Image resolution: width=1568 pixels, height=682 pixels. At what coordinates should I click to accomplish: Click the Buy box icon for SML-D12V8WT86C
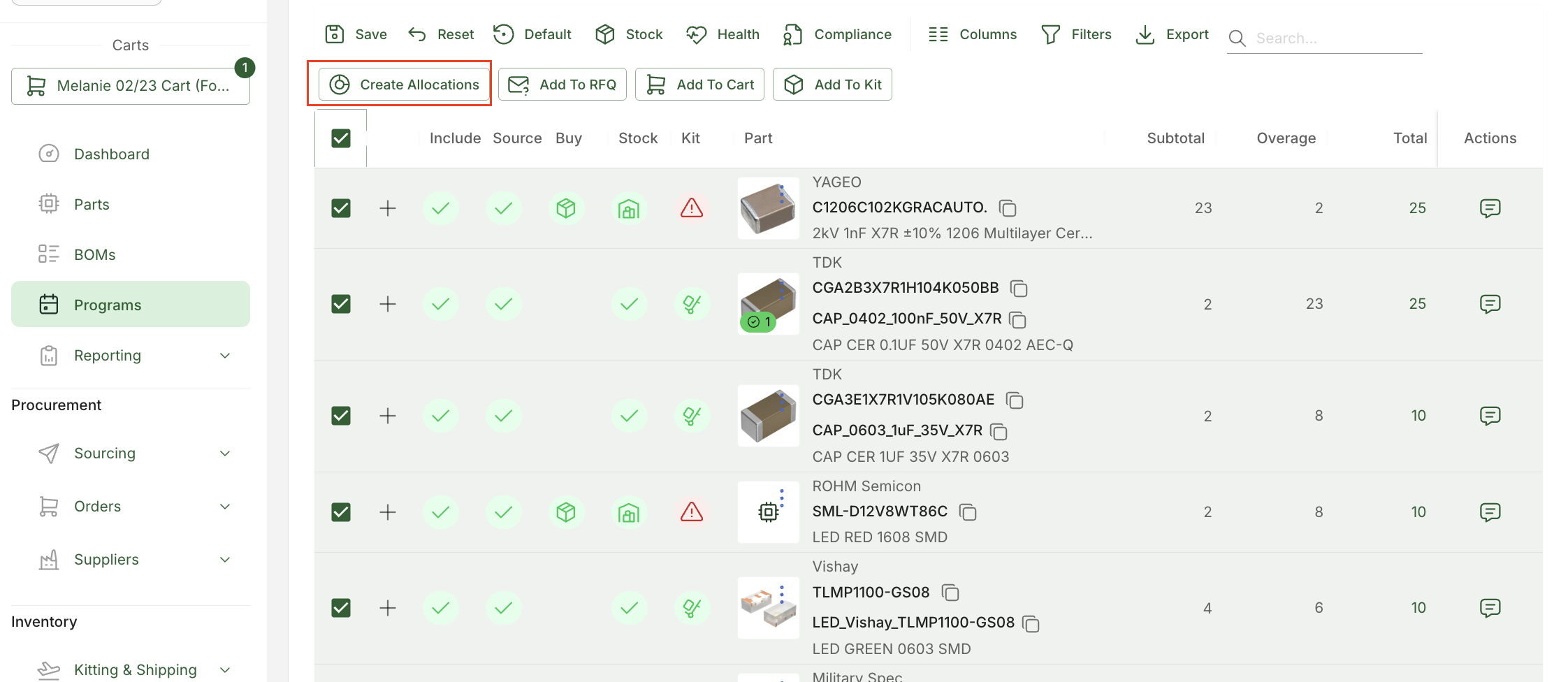[x=566, y=512]
